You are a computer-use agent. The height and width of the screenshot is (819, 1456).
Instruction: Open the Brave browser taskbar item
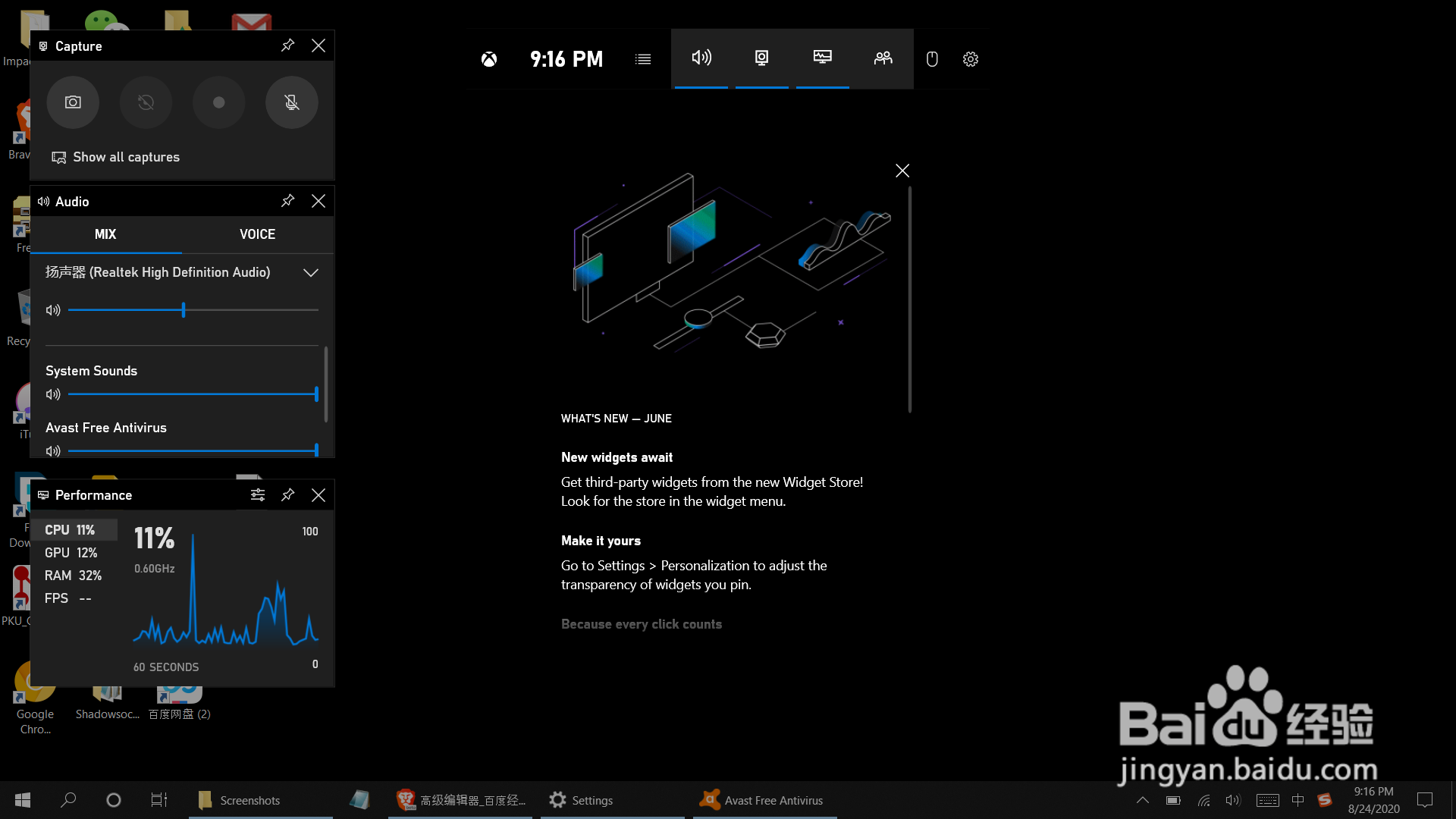tap(461, 800)
